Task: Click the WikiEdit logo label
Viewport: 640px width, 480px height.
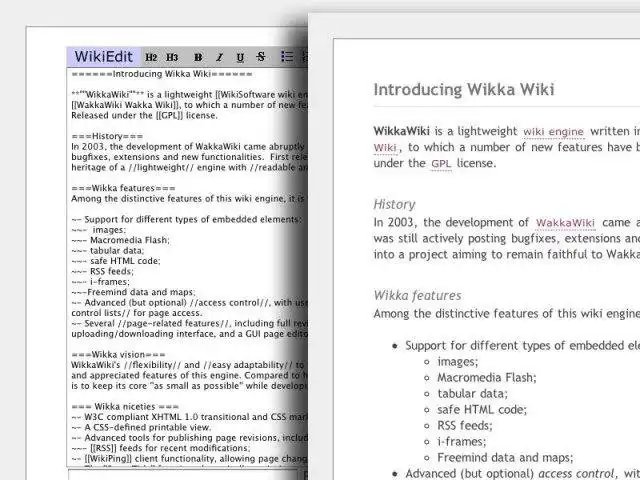Action: (104, 57)
